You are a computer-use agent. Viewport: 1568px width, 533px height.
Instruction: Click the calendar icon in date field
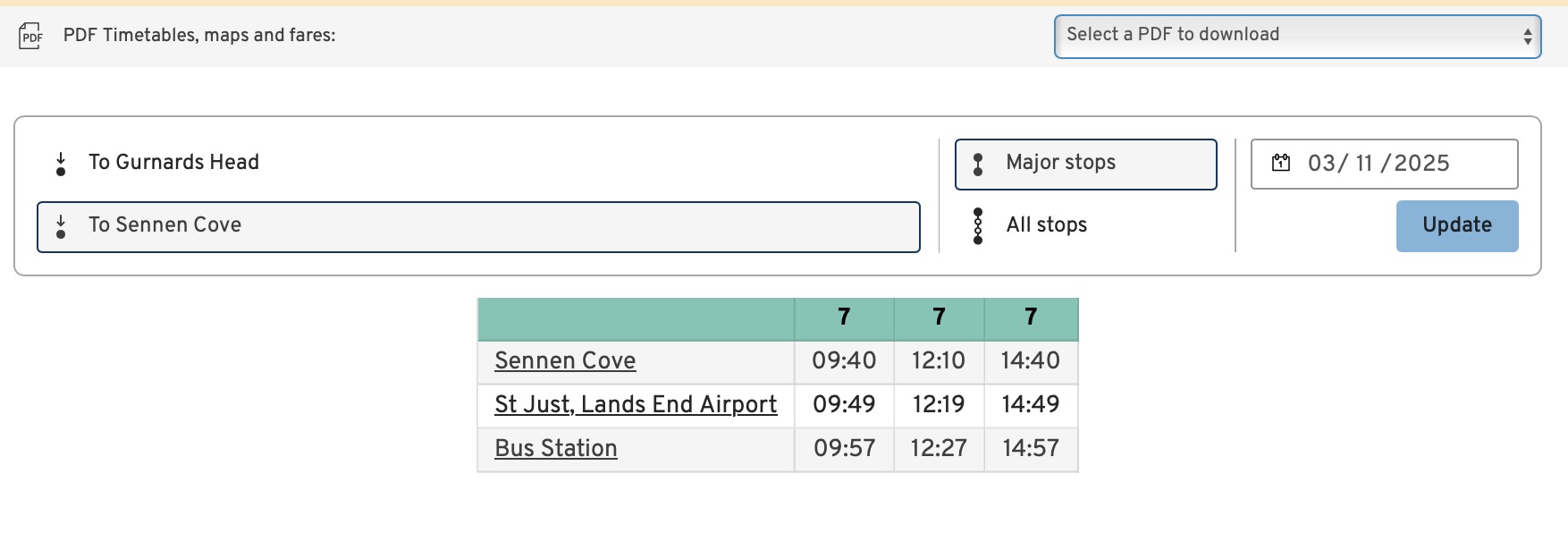coord(1281,163)
